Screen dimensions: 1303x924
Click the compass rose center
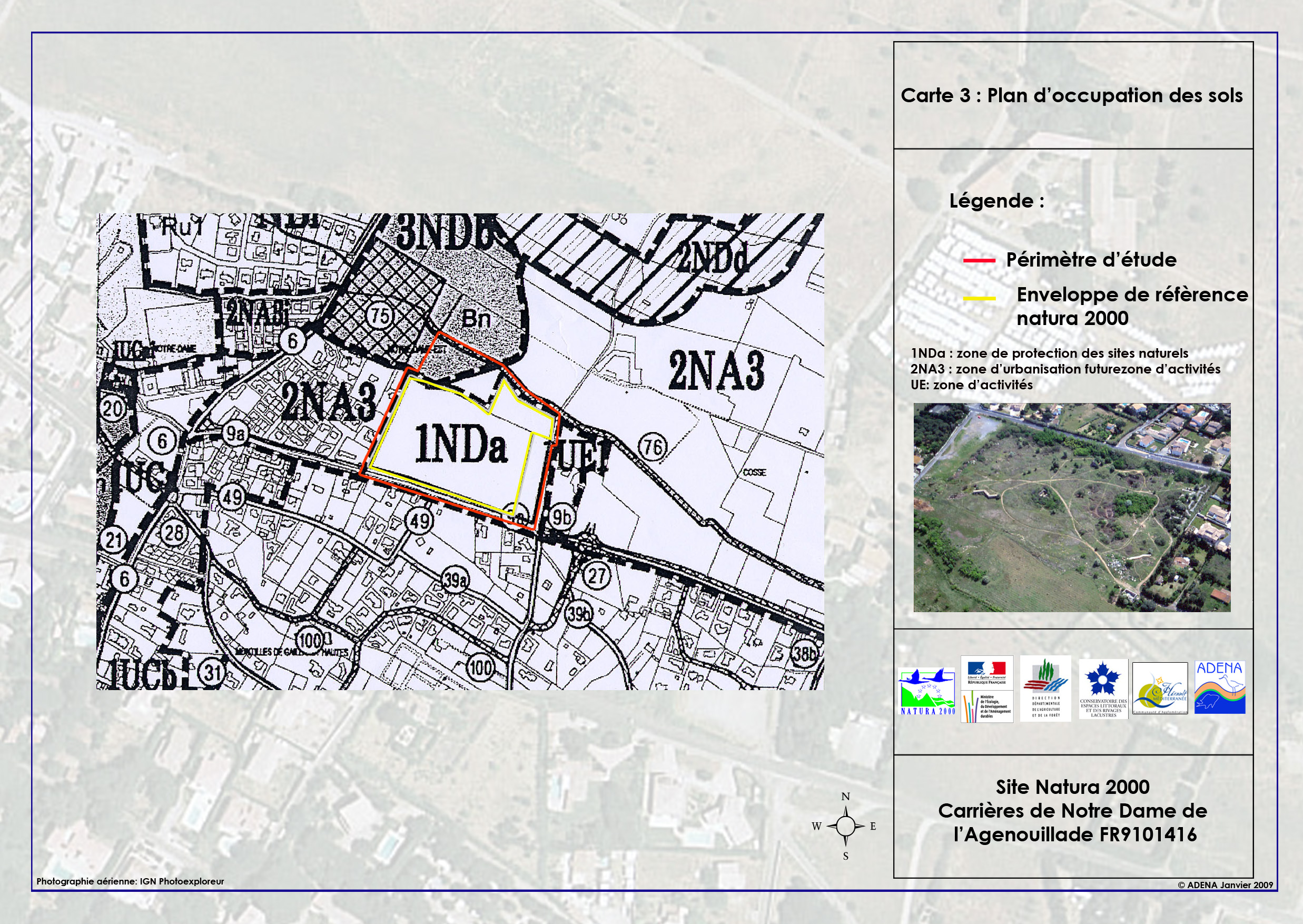[x=845, y=825]
